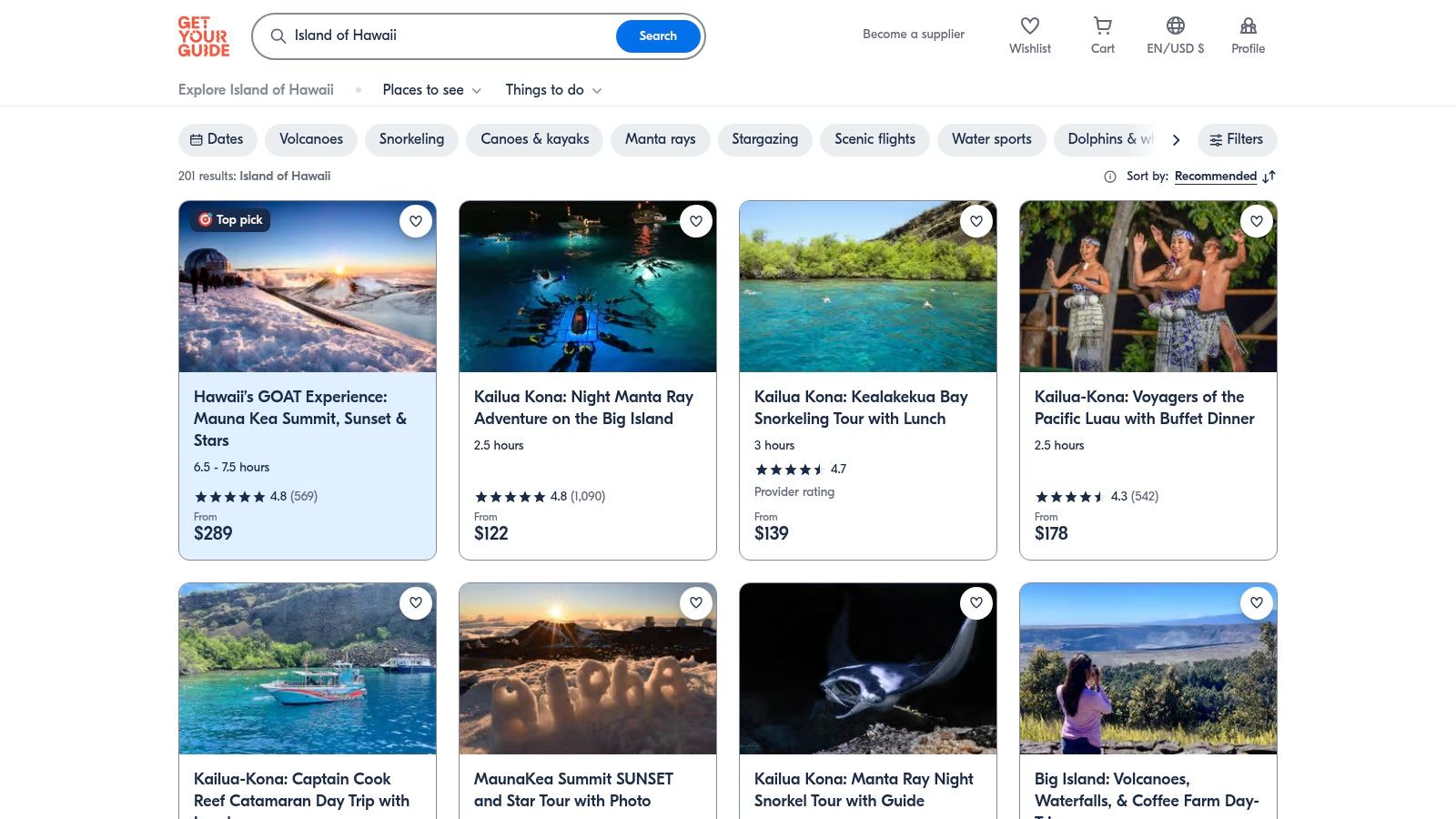Select the Snorkeling category chip
This screenshot has height=819, width=1456.
click(x=411, y=139)
